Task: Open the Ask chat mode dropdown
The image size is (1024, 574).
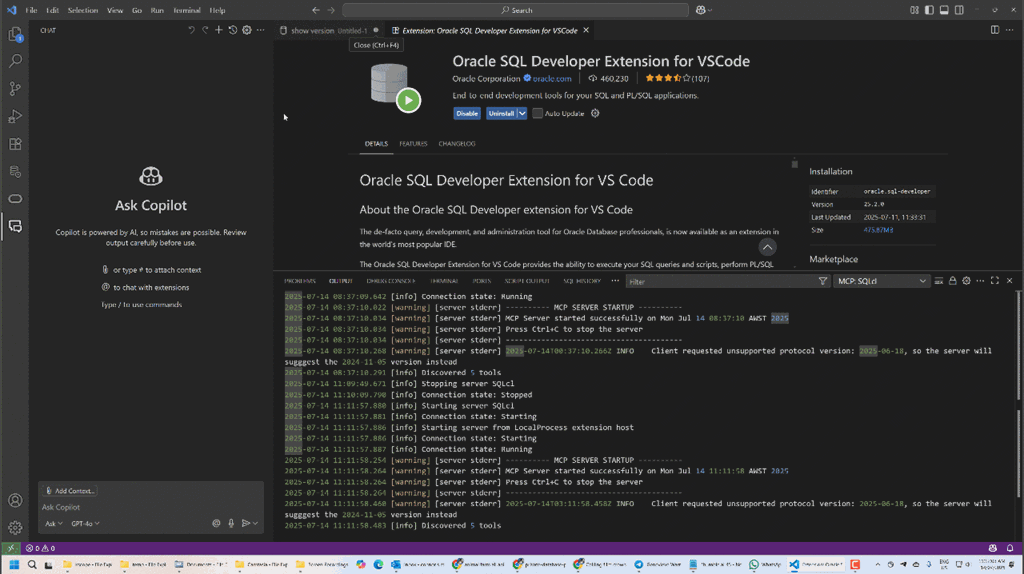Action: point(54,523)
